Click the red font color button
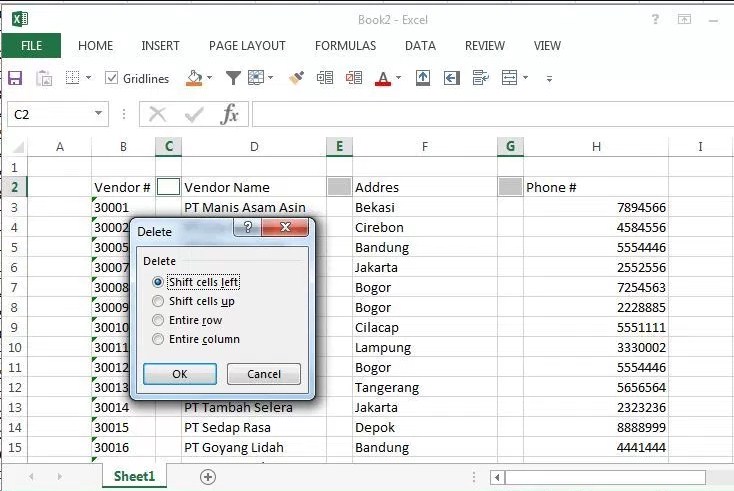734x491 pixels. 382,78
